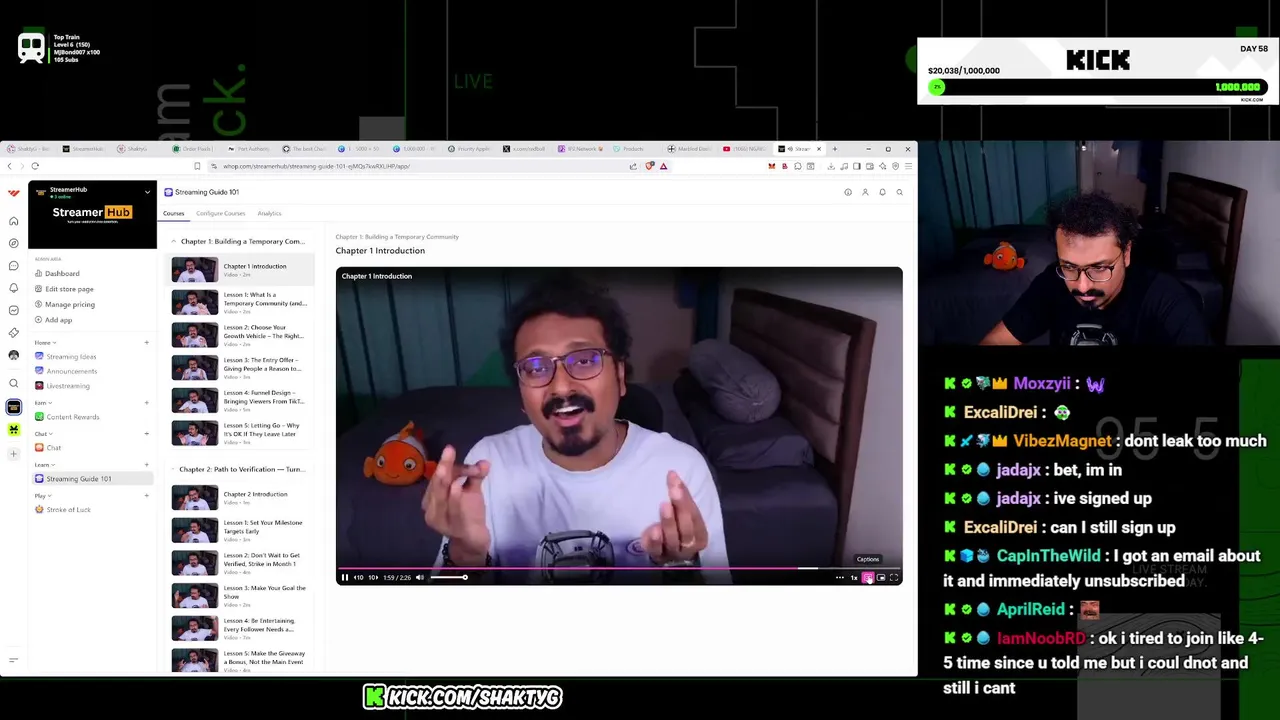Open the browser hamburger menu
The width and height of the screenshot is (1280, 720).
[908, 166]
